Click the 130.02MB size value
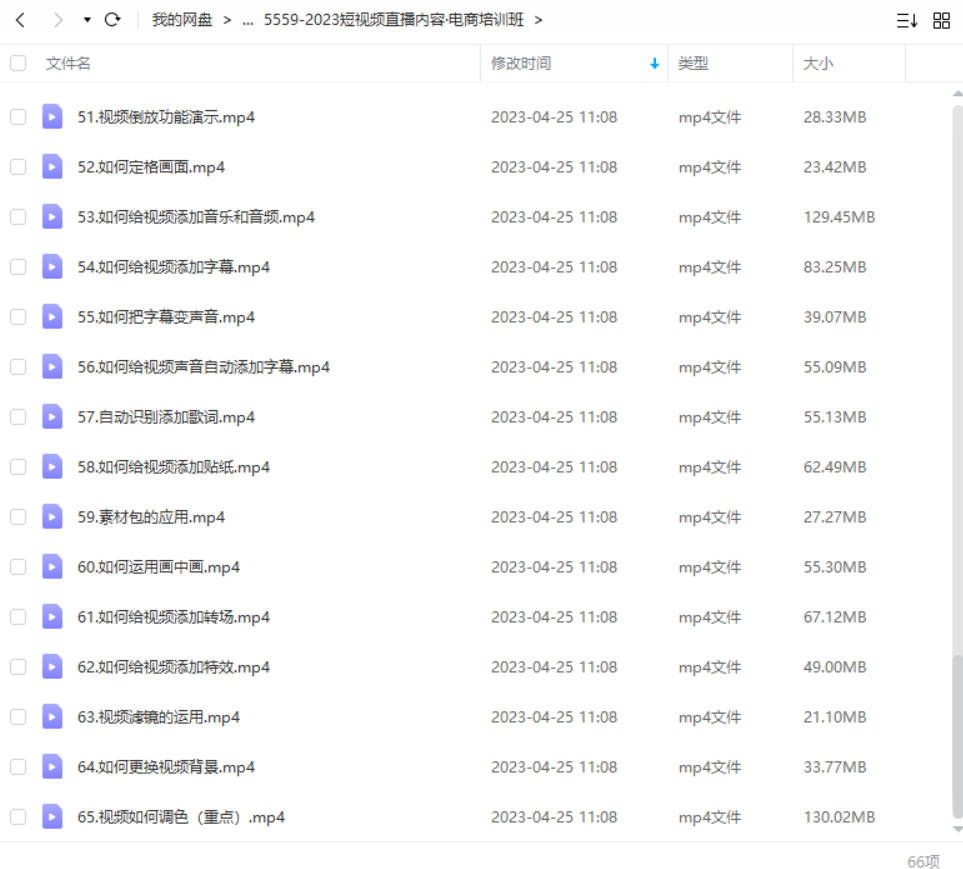Screen dimensions: 963x869 click(839, 817)
